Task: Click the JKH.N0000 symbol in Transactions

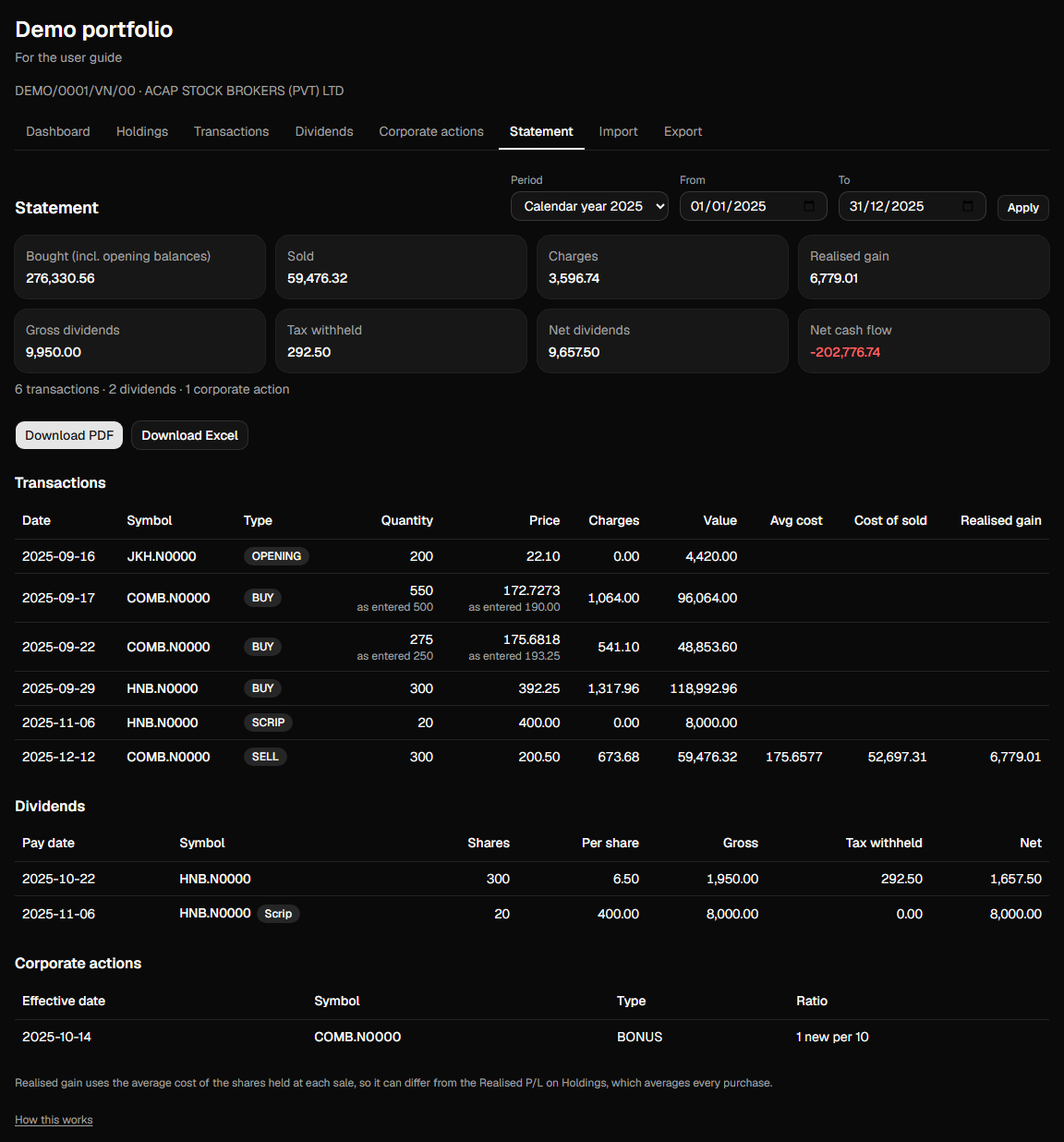Action: [162, 556]
